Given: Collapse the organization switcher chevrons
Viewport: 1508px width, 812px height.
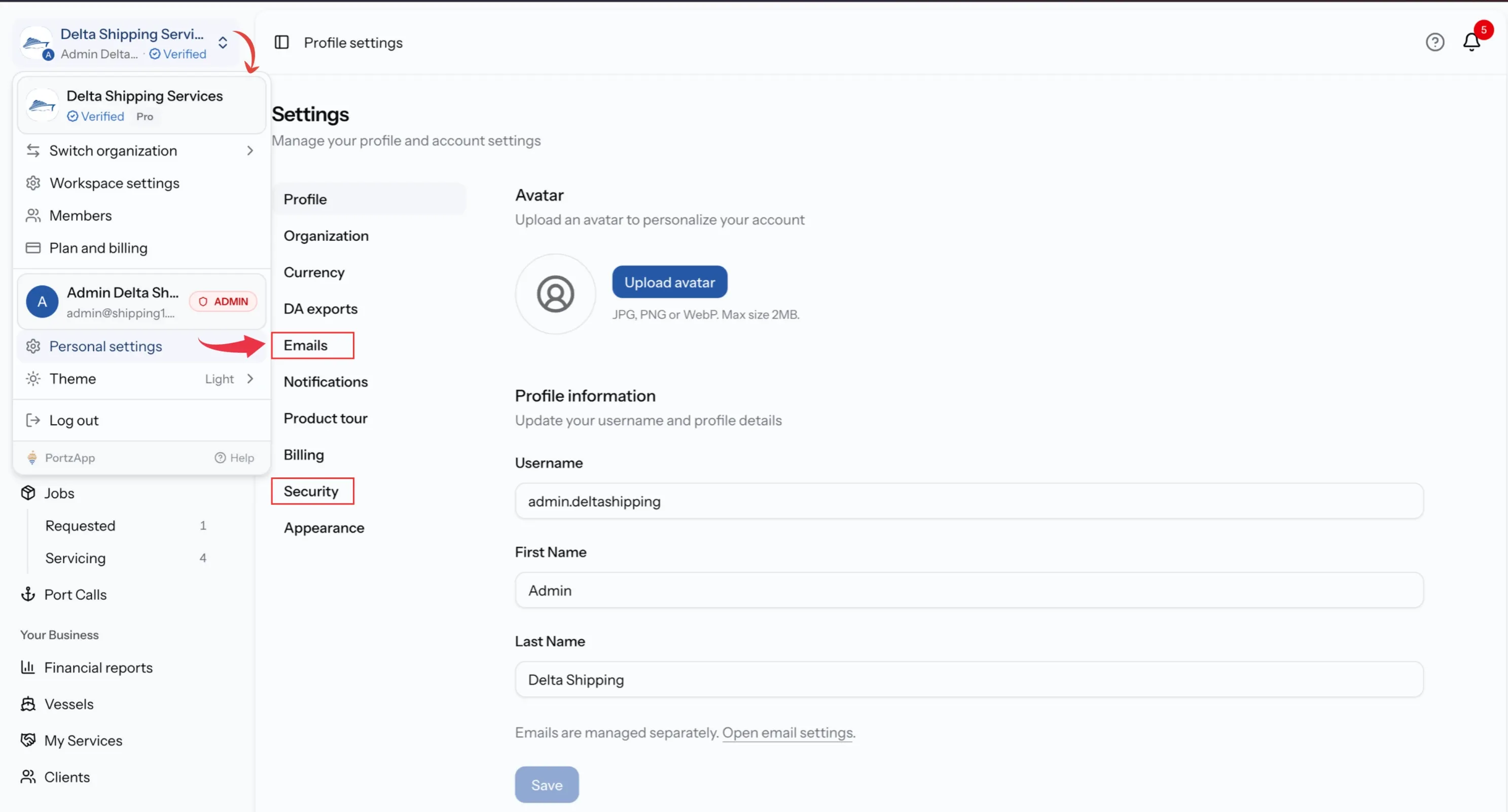Looking at the screenshot, I should (223, 42).
